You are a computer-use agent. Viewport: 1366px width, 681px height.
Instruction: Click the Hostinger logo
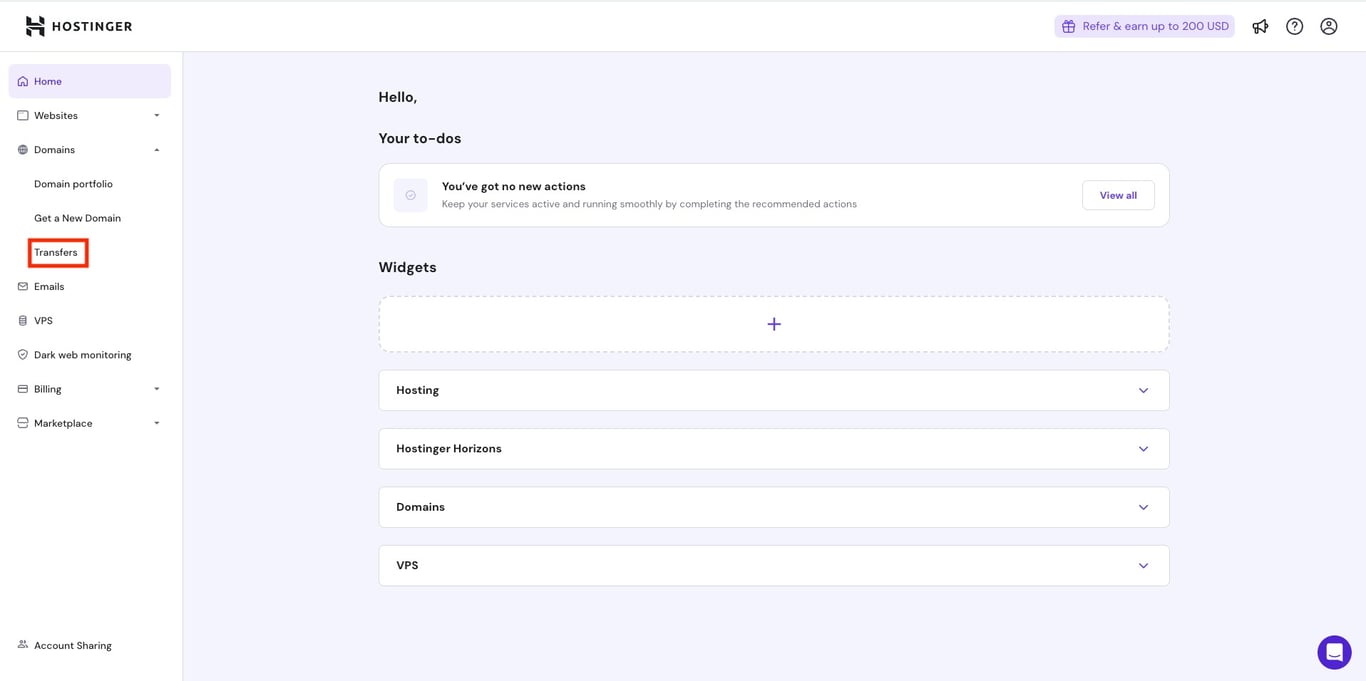tap(78, 26)
